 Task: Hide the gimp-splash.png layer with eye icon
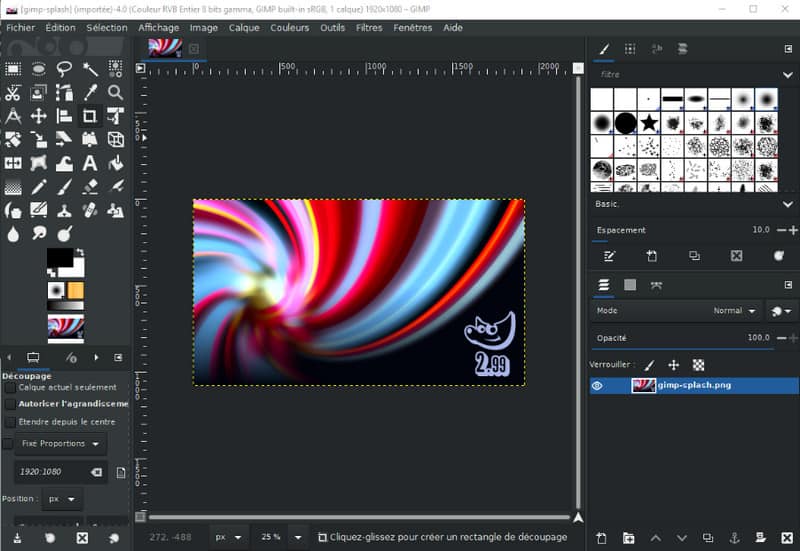point(596,386)
